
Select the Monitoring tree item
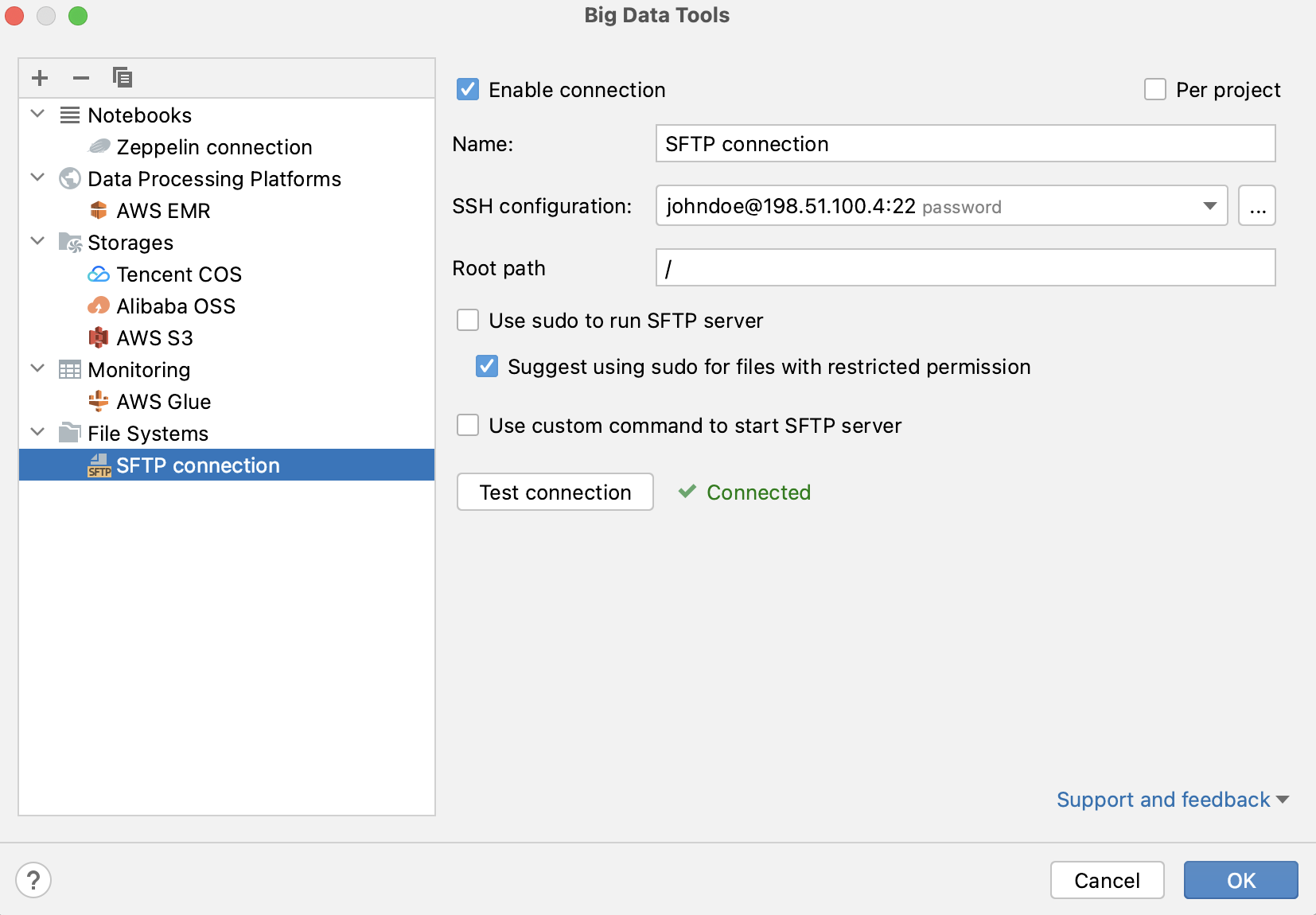click(139, 369)
